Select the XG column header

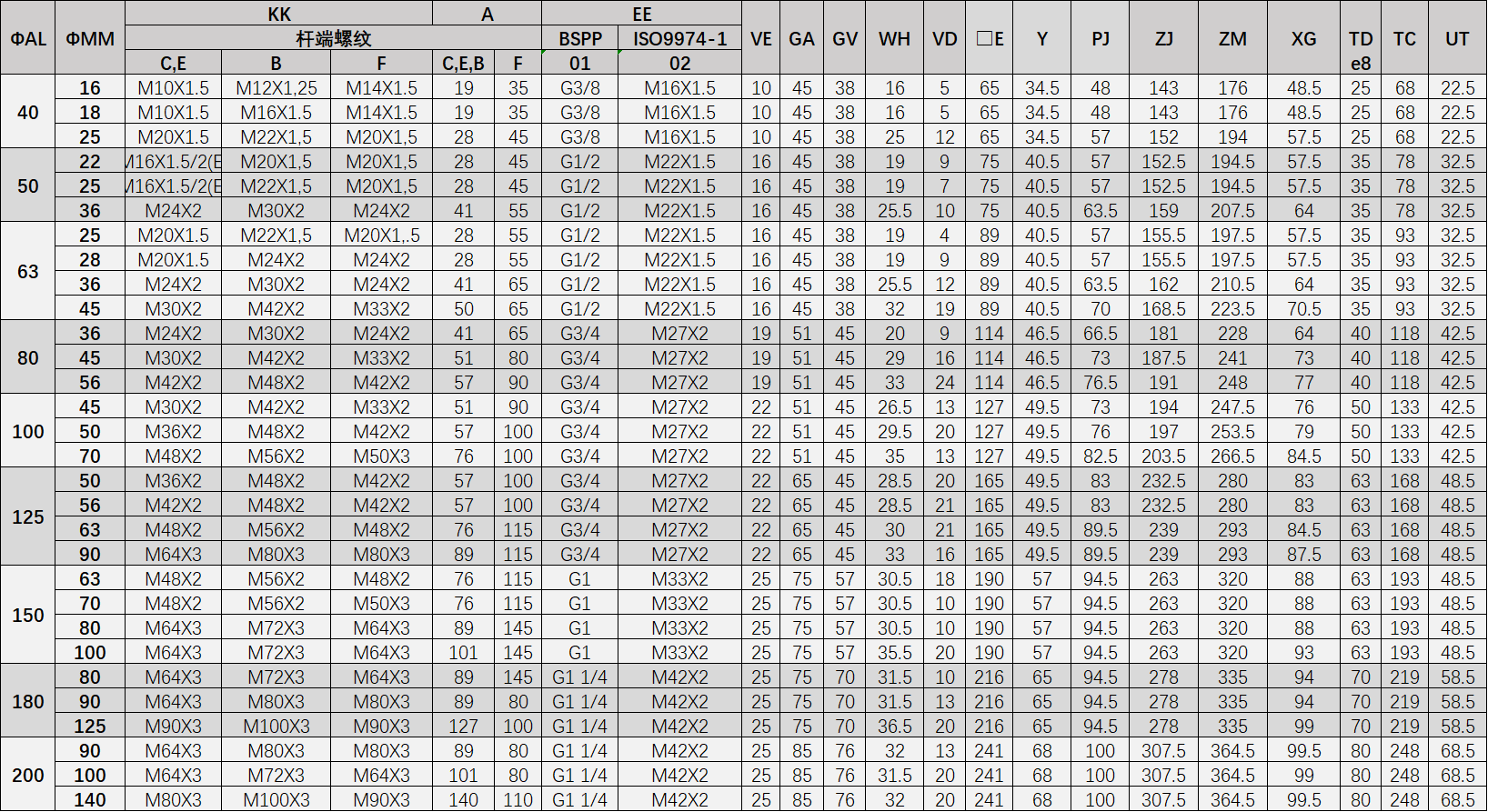(x=1303, y=39)
